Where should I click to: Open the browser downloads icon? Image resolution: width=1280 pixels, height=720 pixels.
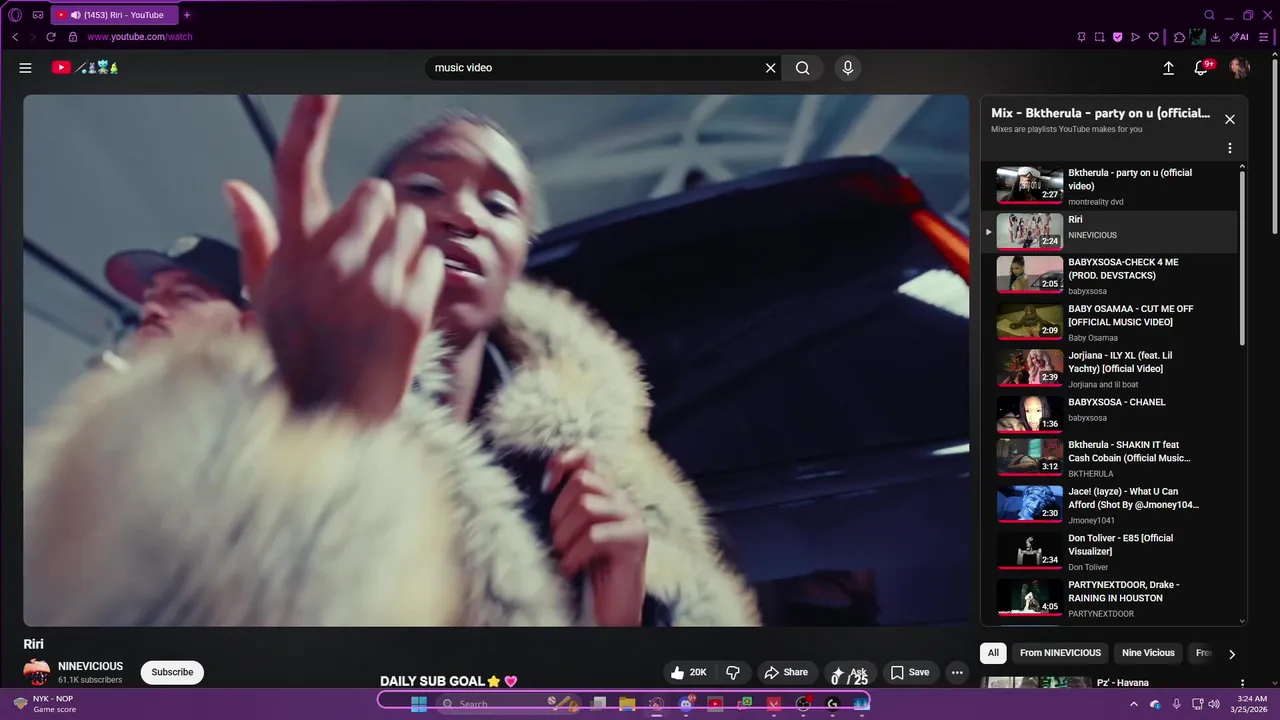1215,37
